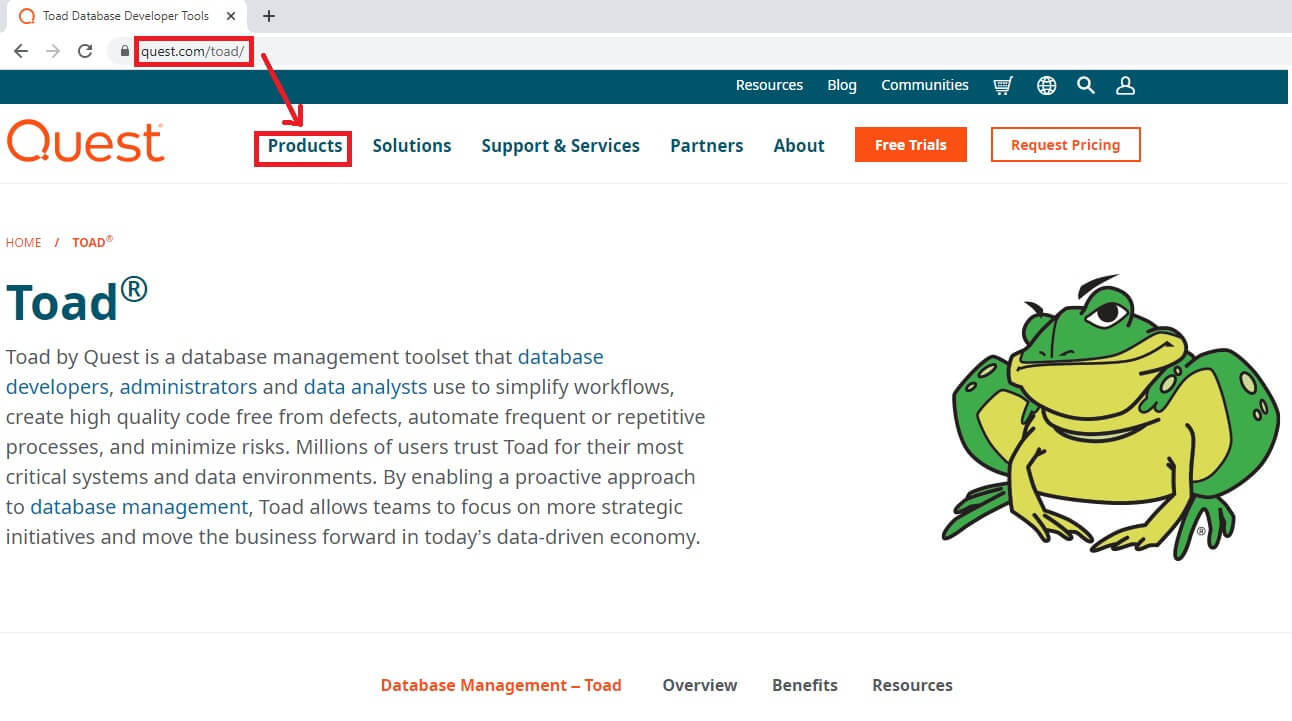Follow the database developers link
Image resolution: width=1292 pixels, height=721 pixels.
(305, 372)
